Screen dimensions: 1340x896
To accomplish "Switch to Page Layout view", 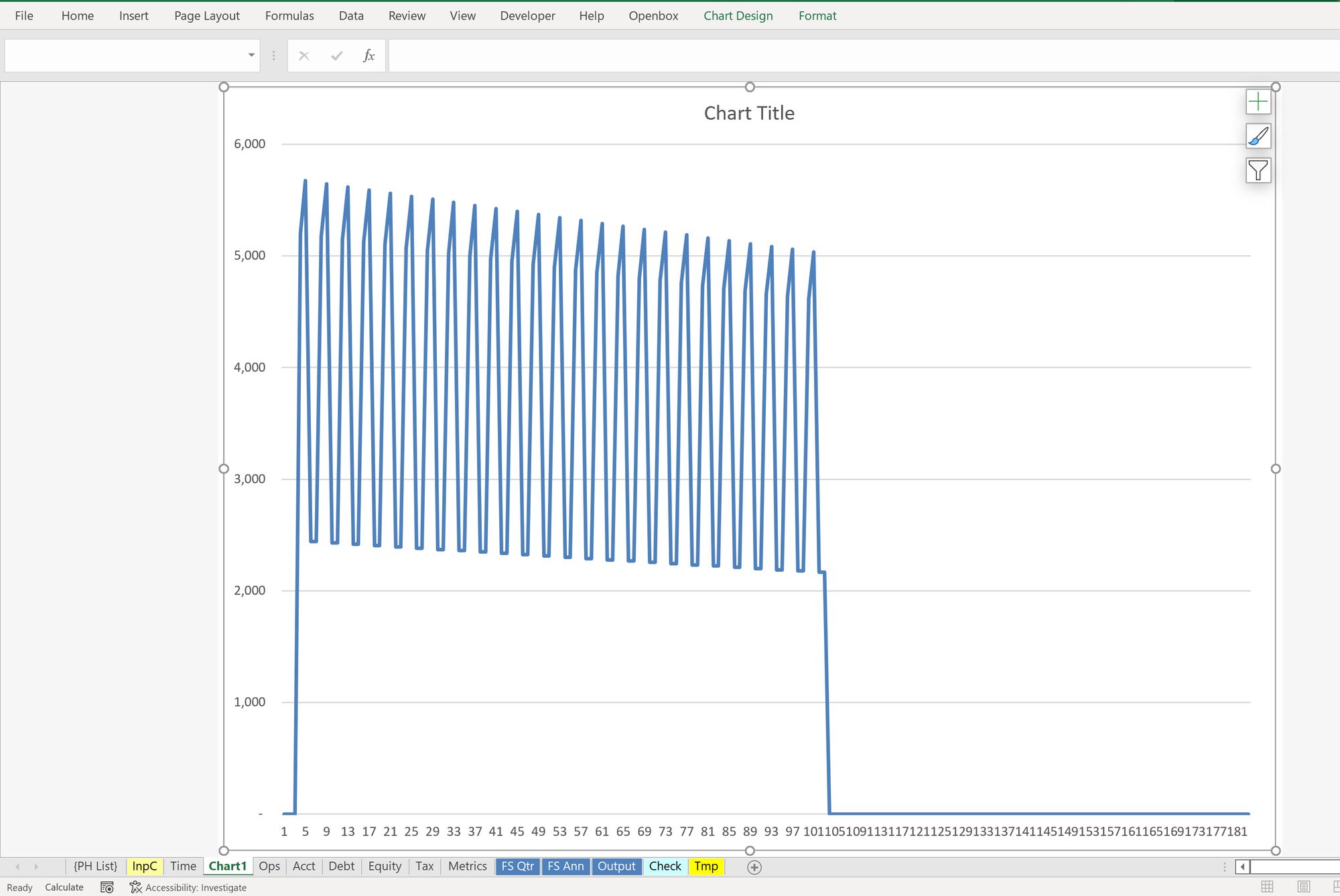I will [x=1303, y=887].
